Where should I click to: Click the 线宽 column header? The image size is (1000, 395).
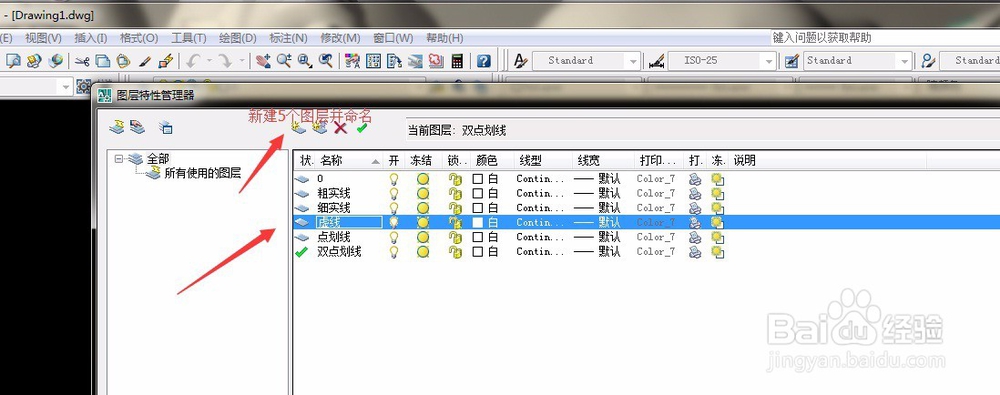pos(603,161)
